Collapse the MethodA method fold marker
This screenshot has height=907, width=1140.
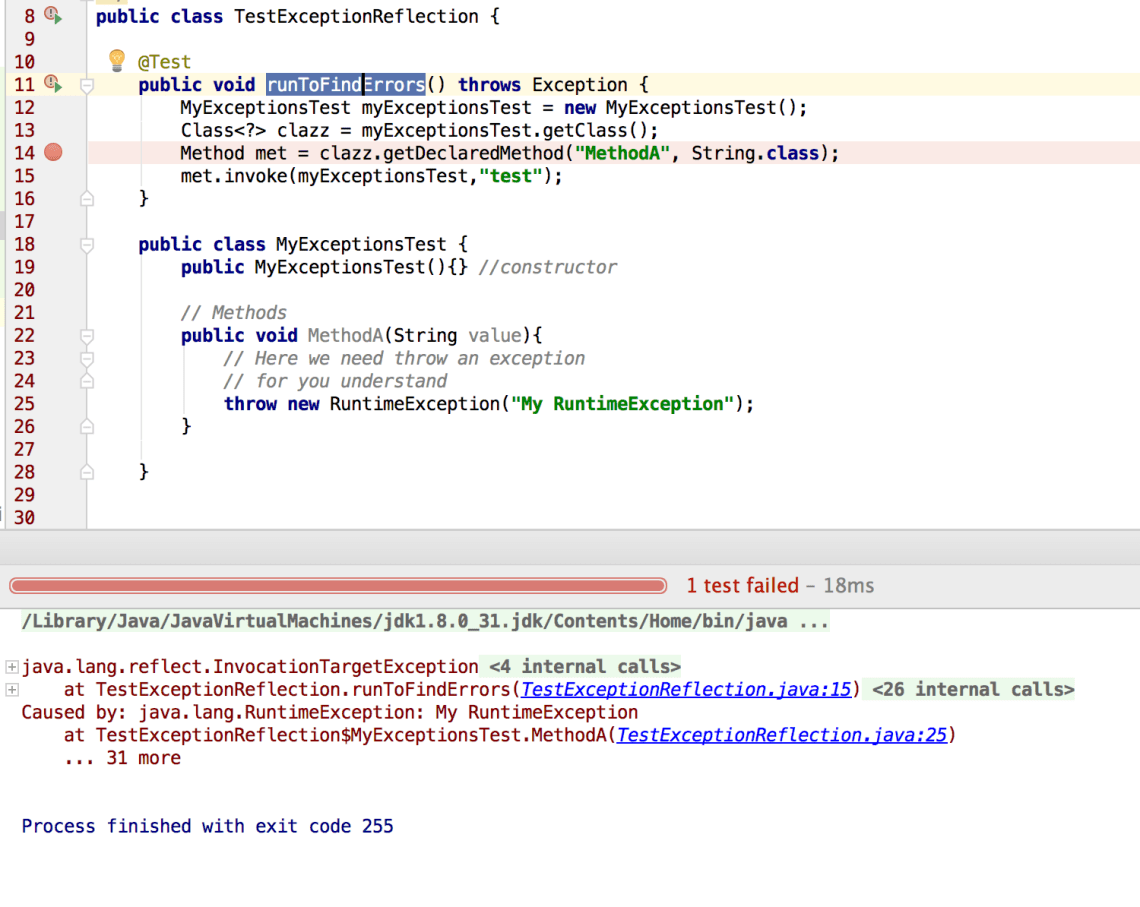pos(87,336)
